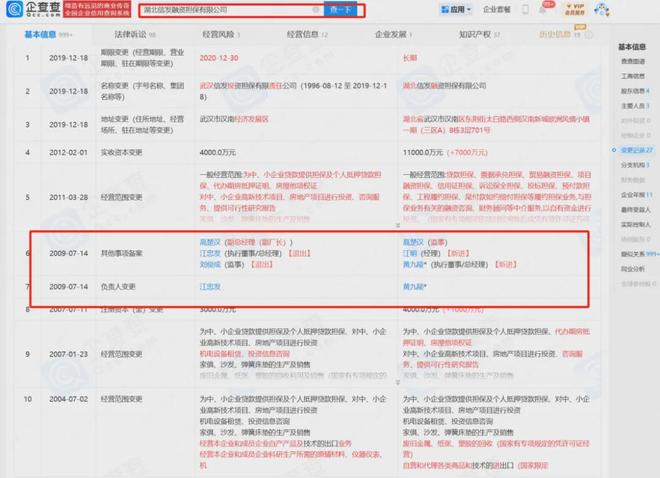Jump to 最终受益人 in the side navigation
Image resolution: width=660 pixels, height=478 pixels.
(x=636, y=210)
